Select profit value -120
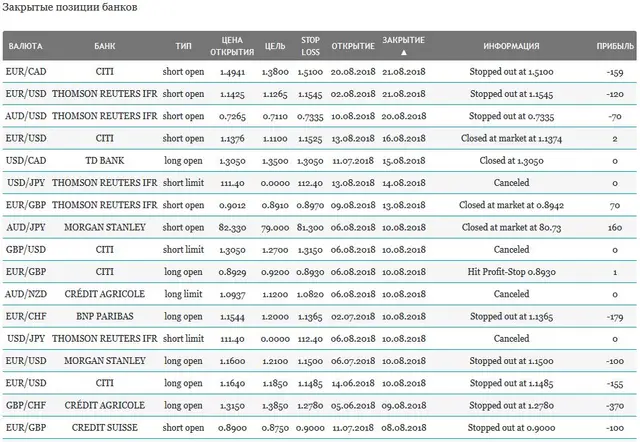 (615, 94)
